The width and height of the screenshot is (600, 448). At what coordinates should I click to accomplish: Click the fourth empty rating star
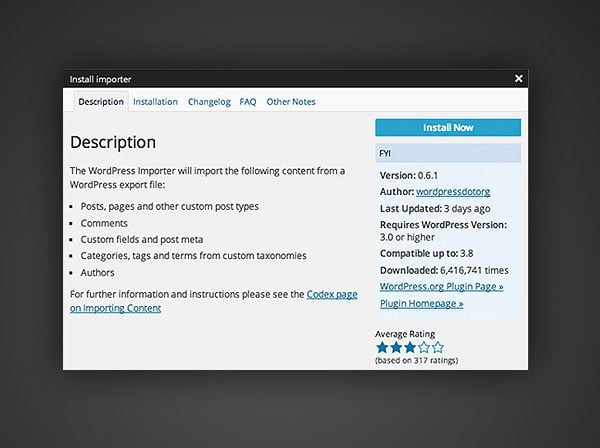tap(424, 347)
